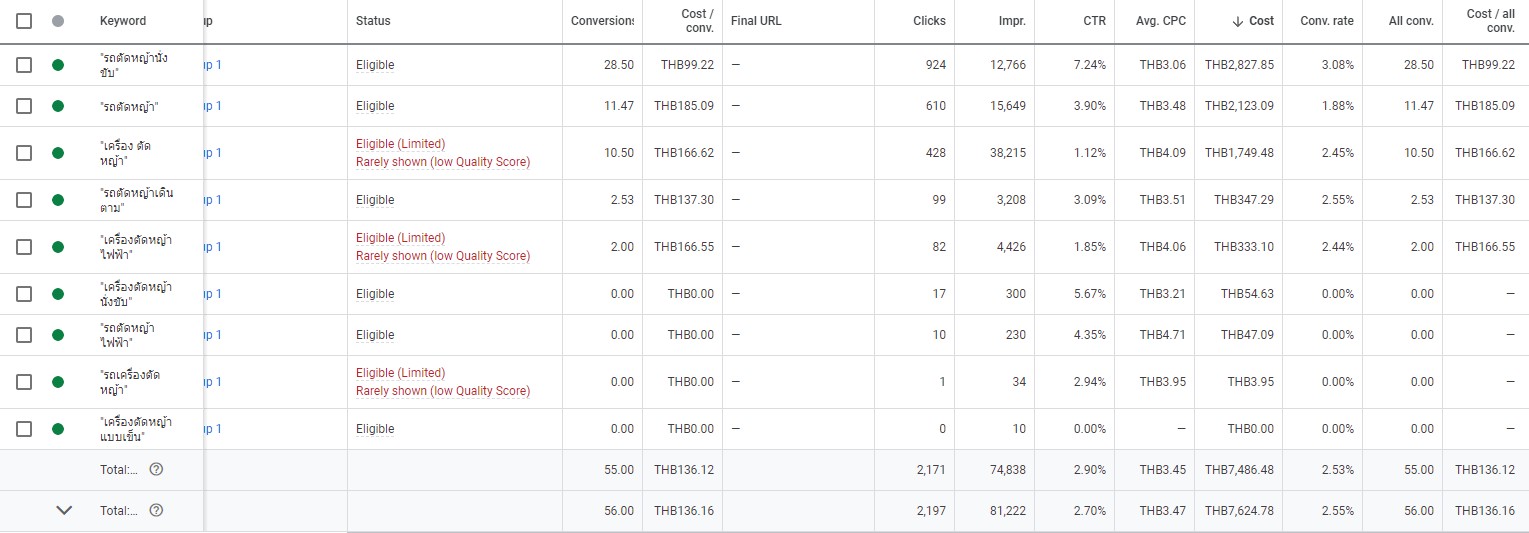Check the box for "รถตัดหญ้านั่งขับ" row
The width and height of the screenshot is (1529, 533).
24,65
